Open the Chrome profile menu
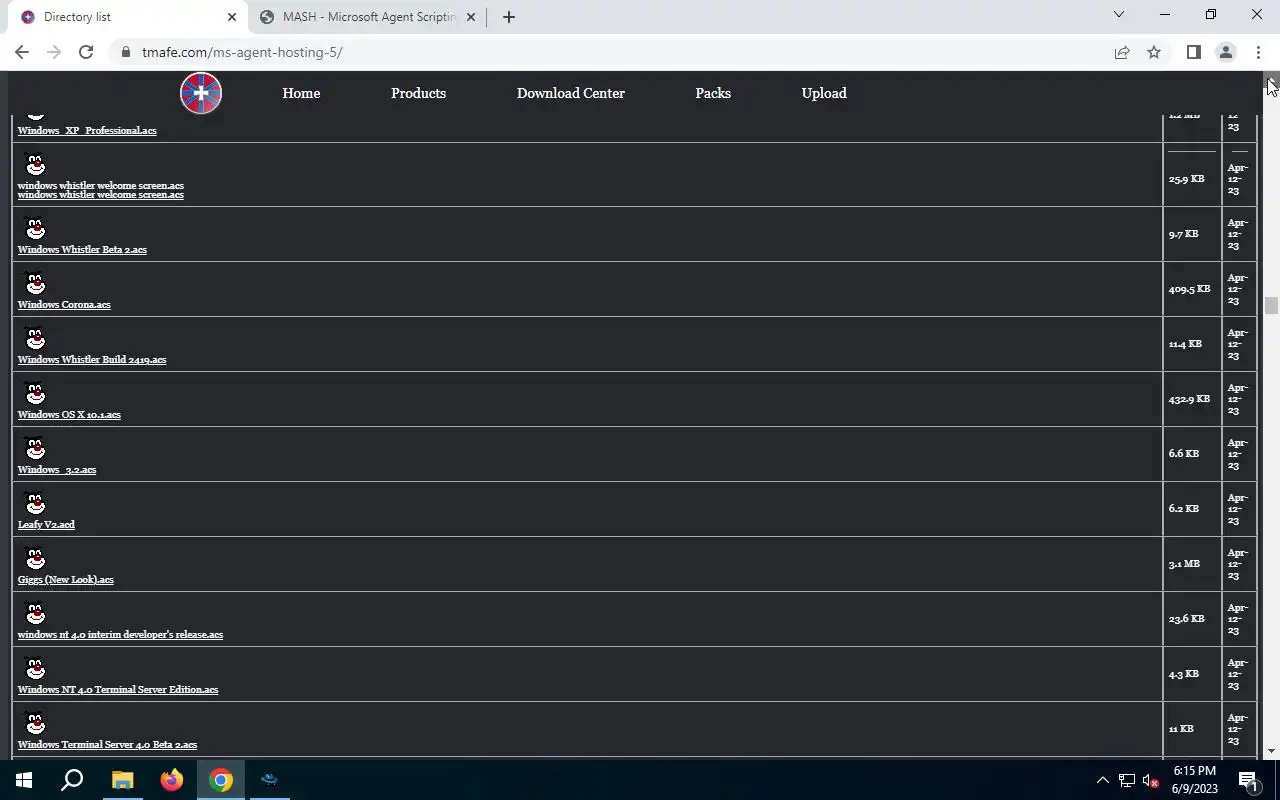Image resolution: width=1280 pixels, height=800 pixels. coord(1225,52)
